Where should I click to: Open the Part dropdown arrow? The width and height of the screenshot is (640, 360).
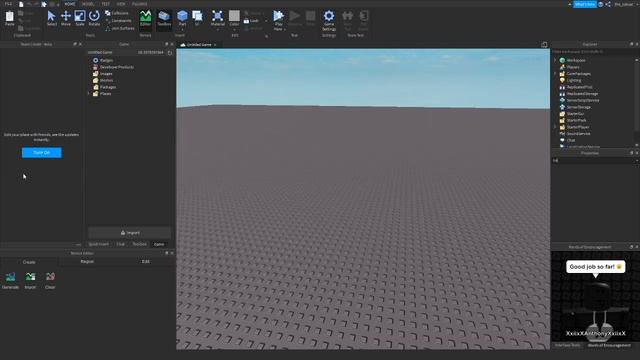point(182,30)
